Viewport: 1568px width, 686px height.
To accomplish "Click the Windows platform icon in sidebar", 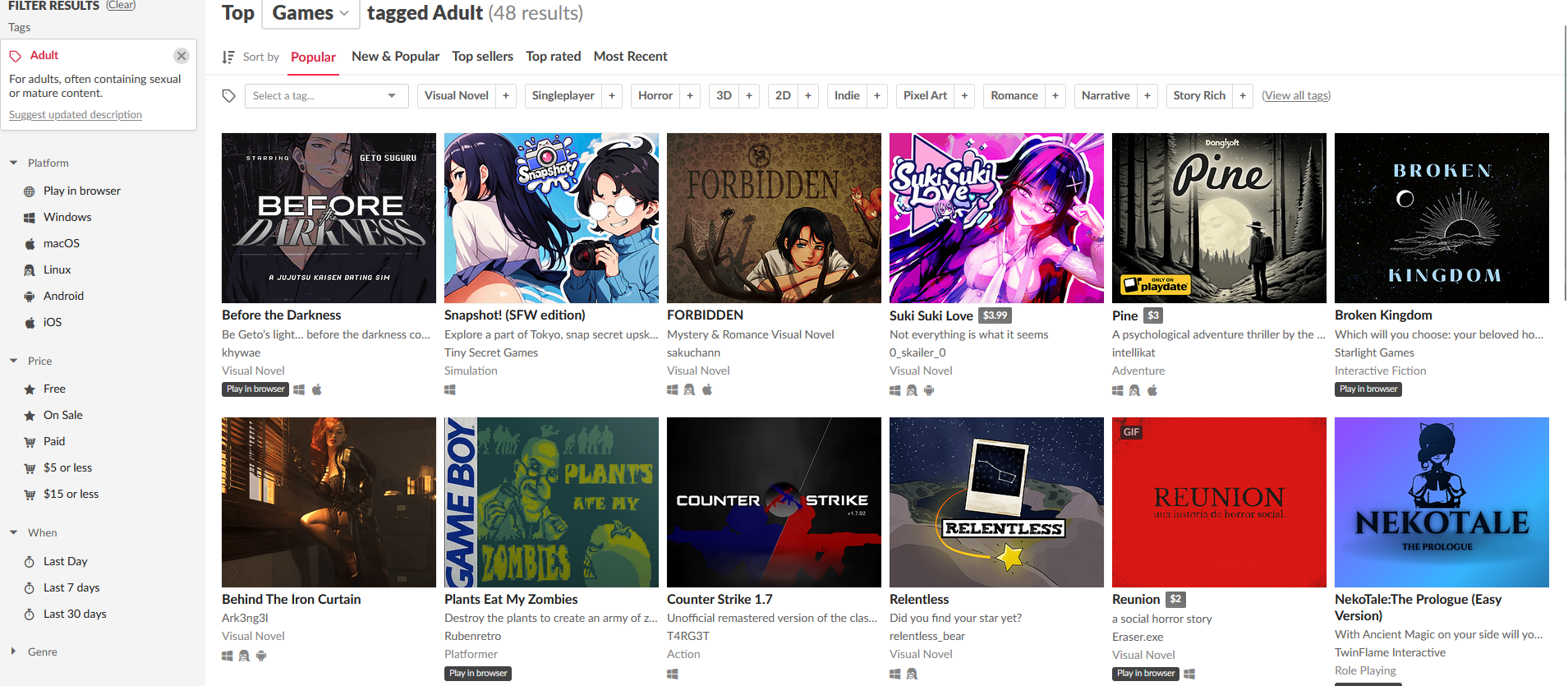I will 30,218.
